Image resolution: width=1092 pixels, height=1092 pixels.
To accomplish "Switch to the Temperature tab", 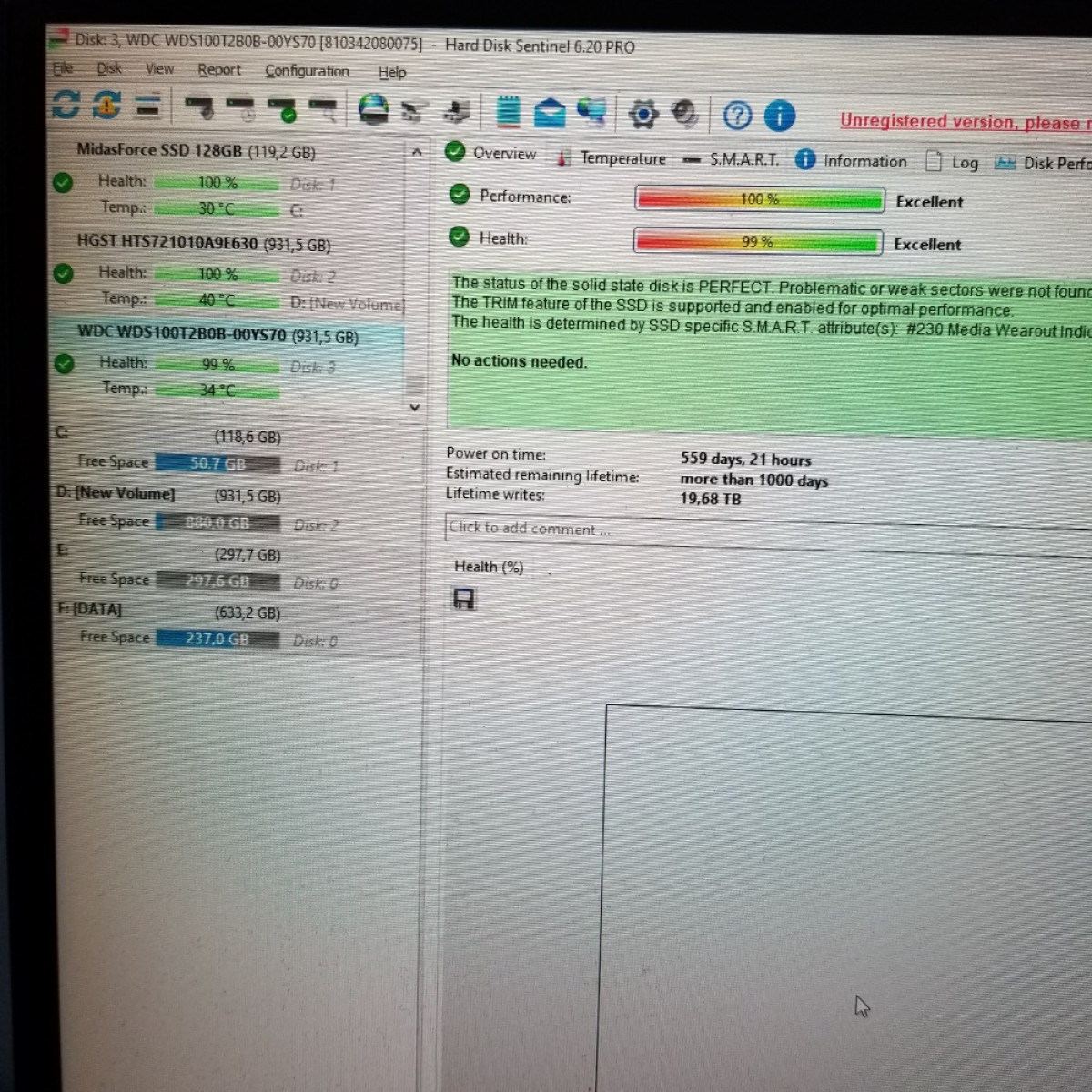I will point(612,157).
